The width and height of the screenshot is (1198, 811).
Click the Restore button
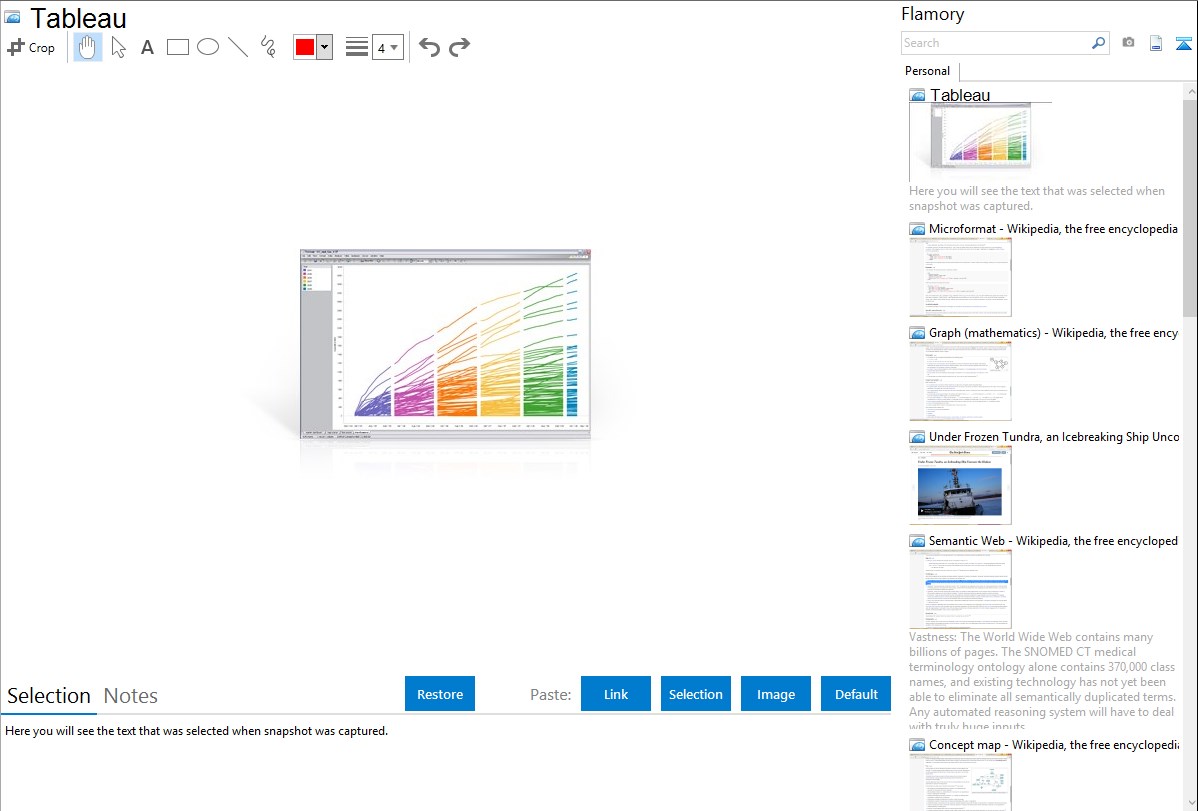coord(440,694)
